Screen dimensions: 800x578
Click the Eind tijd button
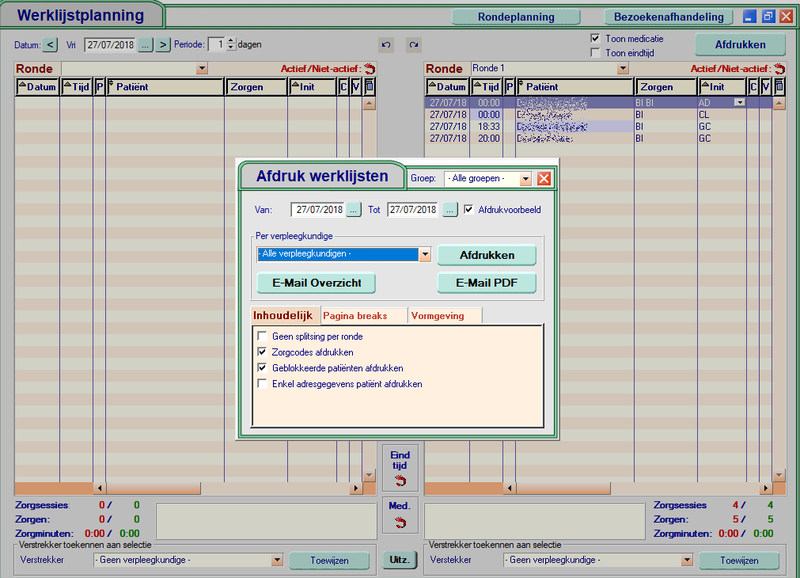coord(400,467)
